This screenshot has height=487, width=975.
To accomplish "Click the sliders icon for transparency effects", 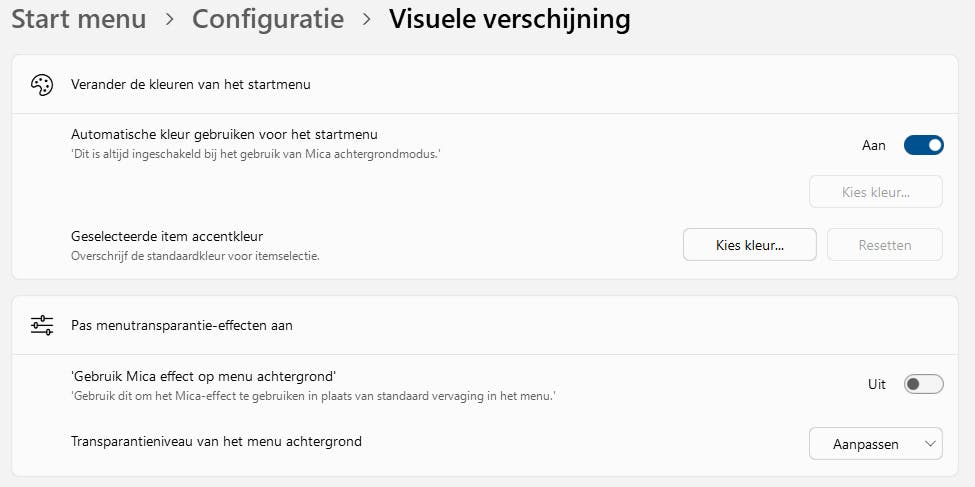I will (x=42, y=325).
